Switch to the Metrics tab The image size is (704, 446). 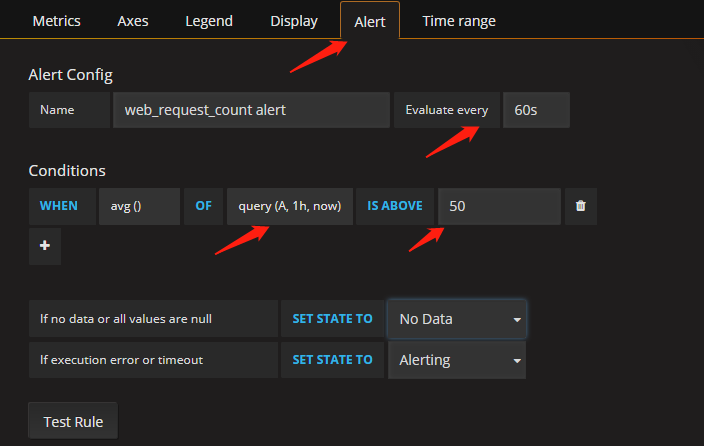[56, 21]
